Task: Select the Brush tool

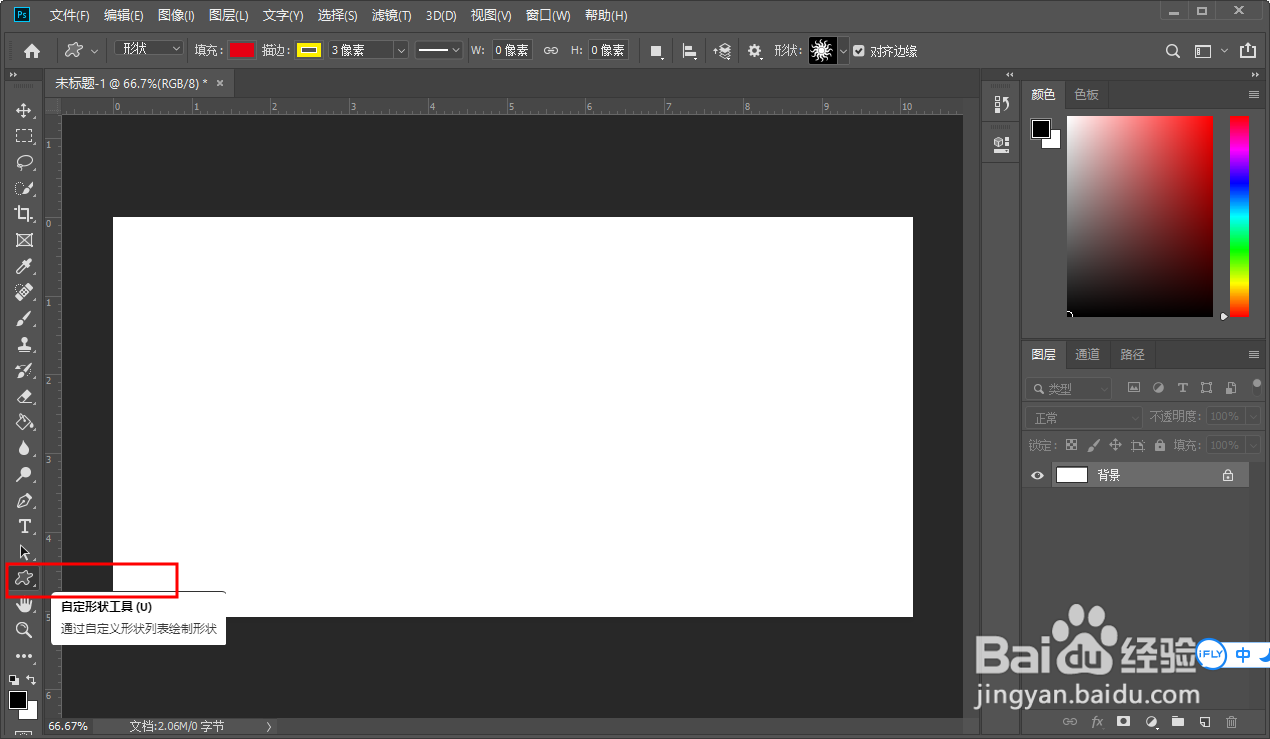Action: pyautogui.click(x=24, y=318)
